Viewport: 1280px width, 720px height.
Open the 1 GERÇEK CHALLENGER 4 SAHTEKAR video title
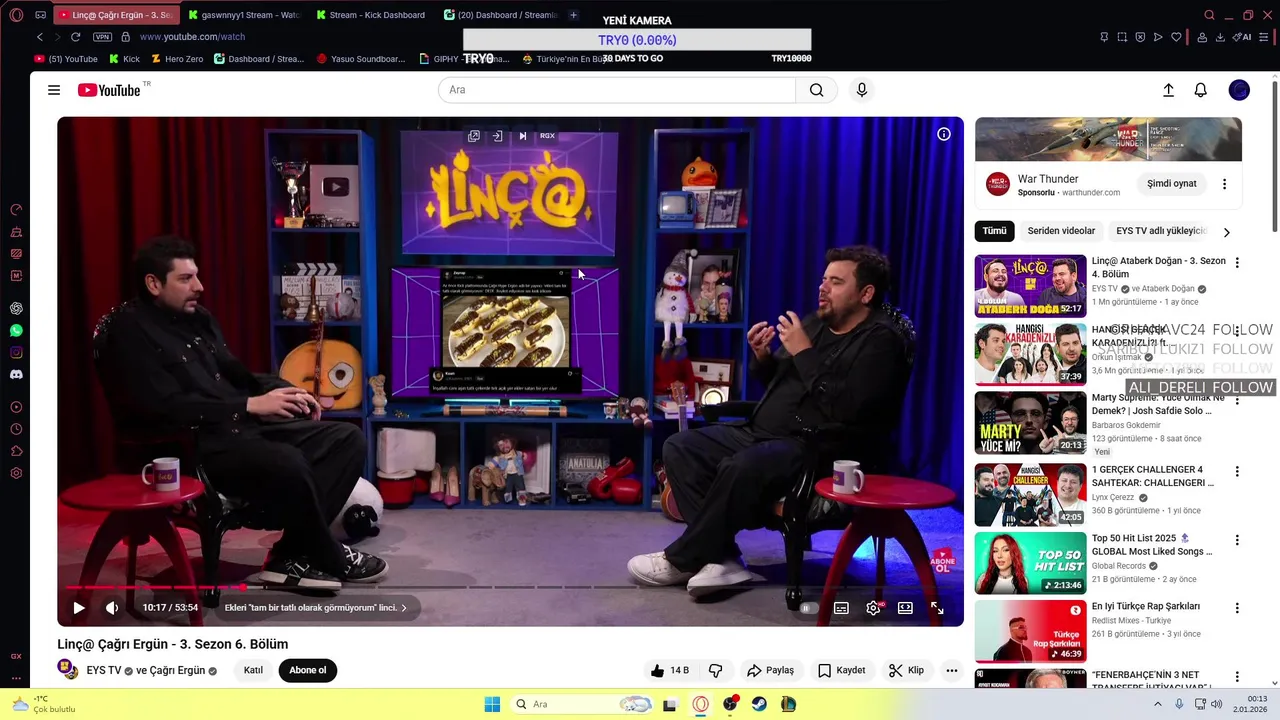click(x=1153, y=476)
